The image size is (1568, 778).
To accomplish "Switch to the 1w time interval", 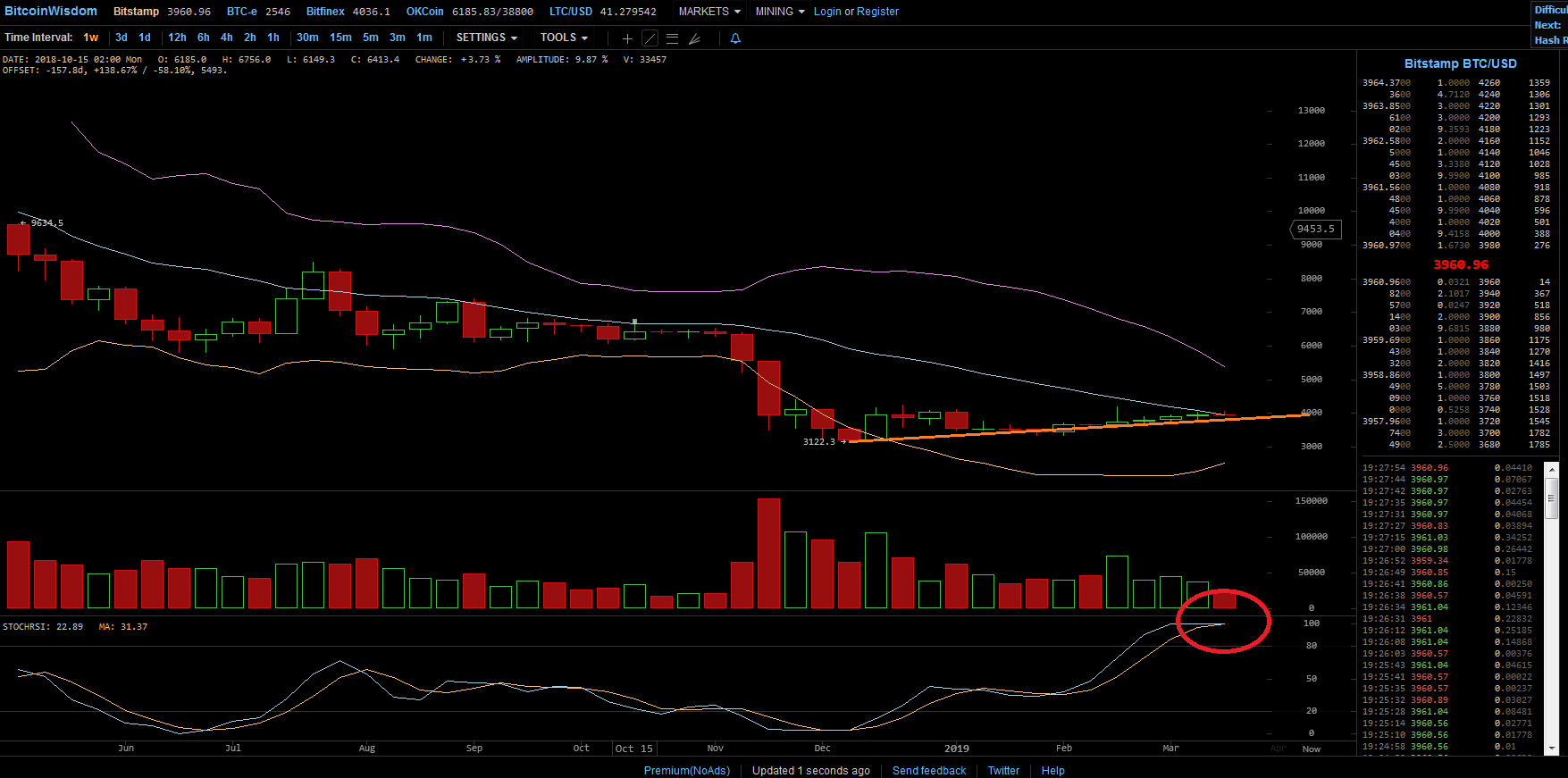I will (91, 38).
